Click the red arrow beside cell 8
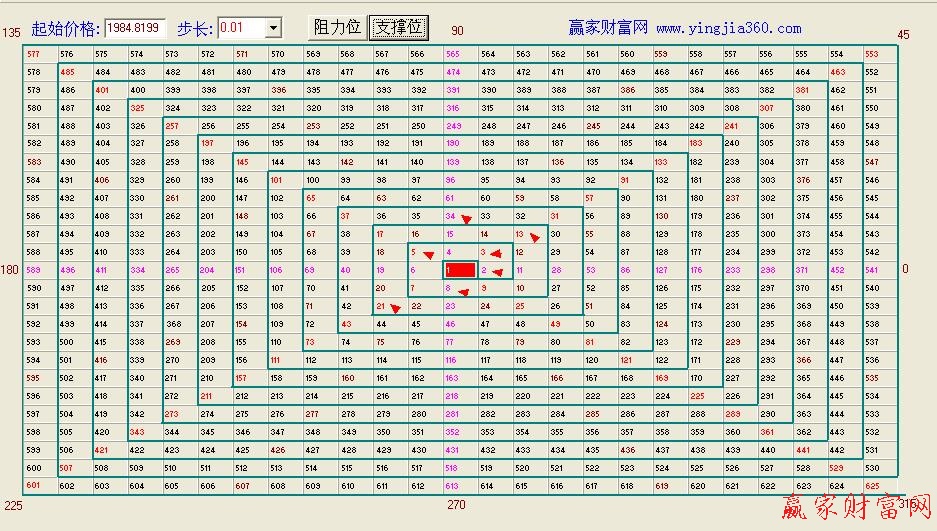This screenshot has height=531, width=937. tap(463, 290)
